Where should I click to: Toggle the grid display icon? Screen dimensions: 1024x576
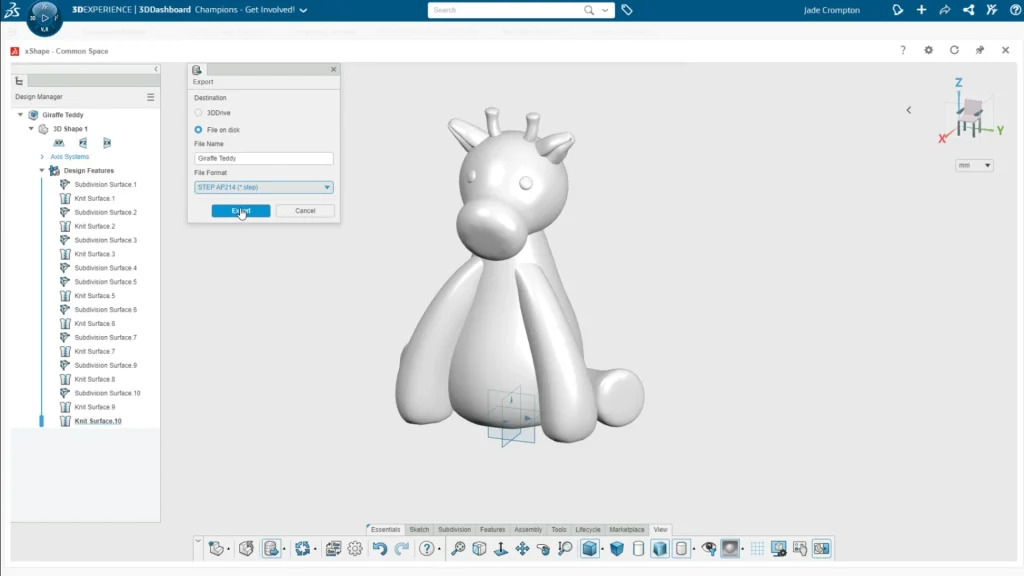[x=757, y=548]
